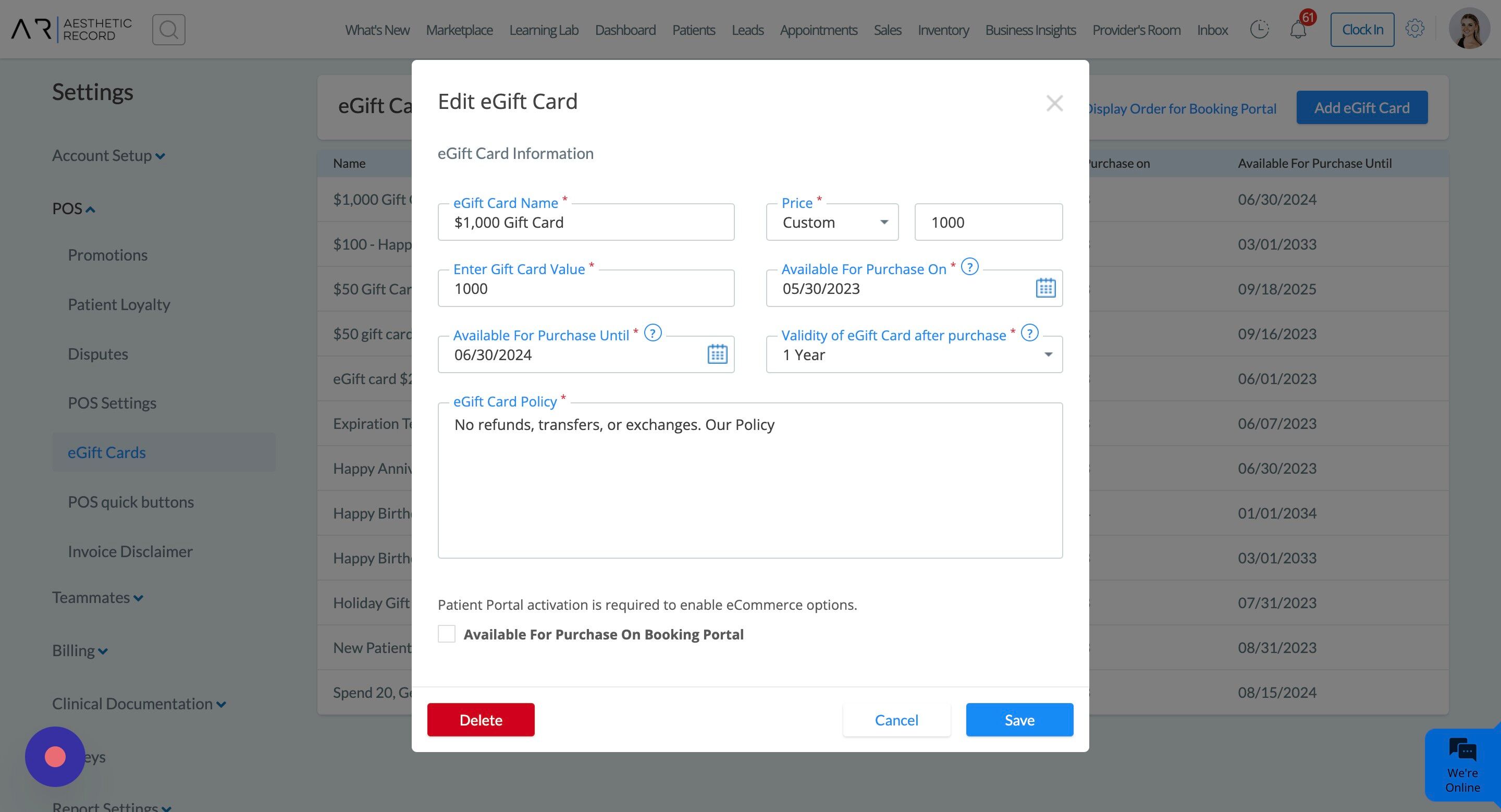Enable Available For Purchase On Booking Portal
The height and width of the screenshot is (812, 1501).
click(x=446, y=634)
